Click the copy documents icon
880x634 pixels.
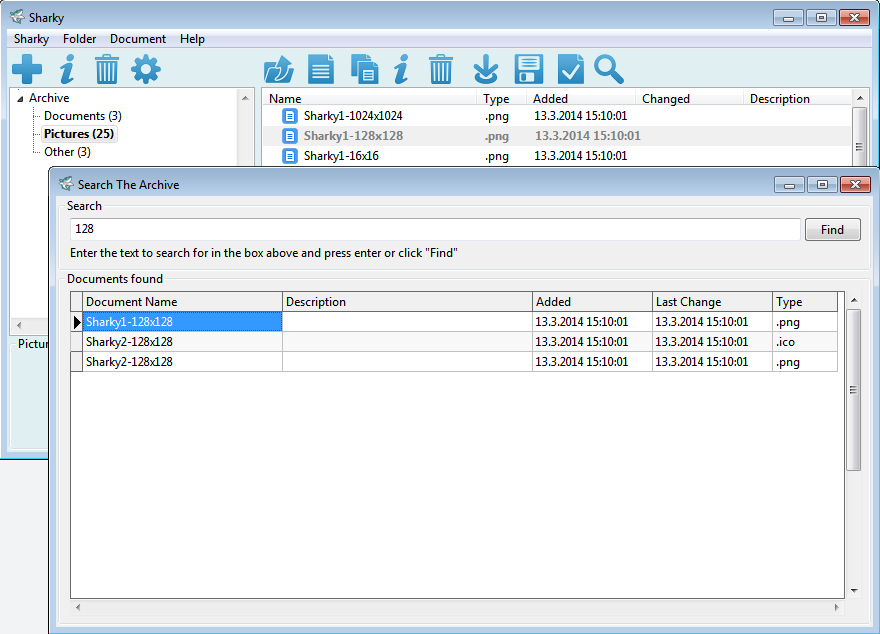coord(364,69)
